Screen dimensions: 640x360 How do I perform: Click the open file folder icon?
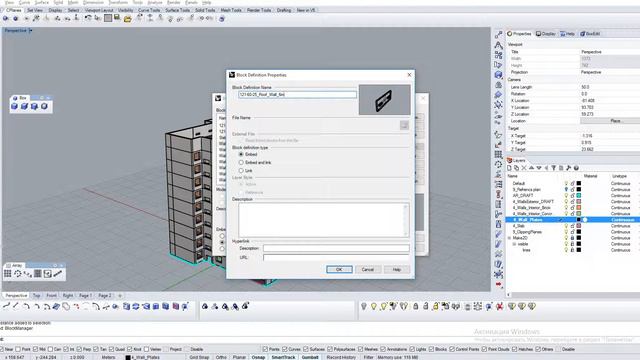(127, 18)
